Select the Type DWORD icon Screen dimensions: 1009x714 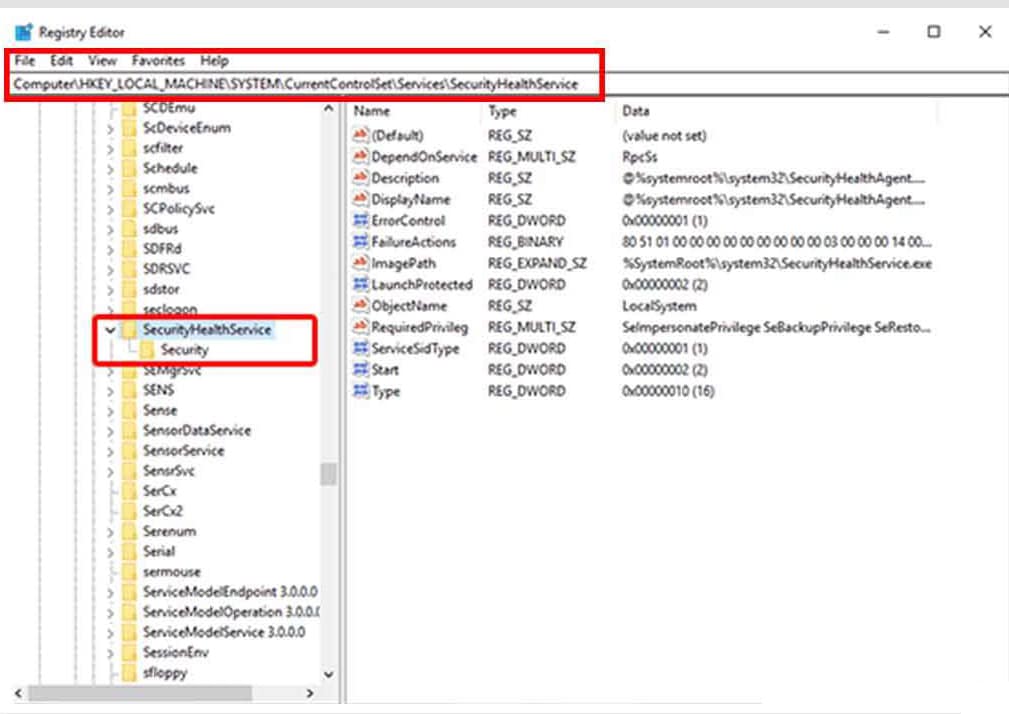360,390
